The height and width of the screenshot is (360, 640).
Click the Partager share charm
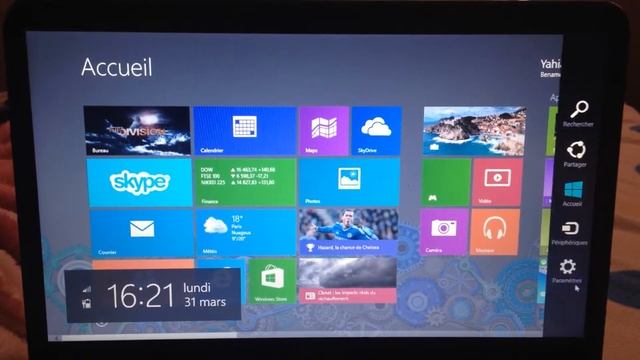[576, 154]
